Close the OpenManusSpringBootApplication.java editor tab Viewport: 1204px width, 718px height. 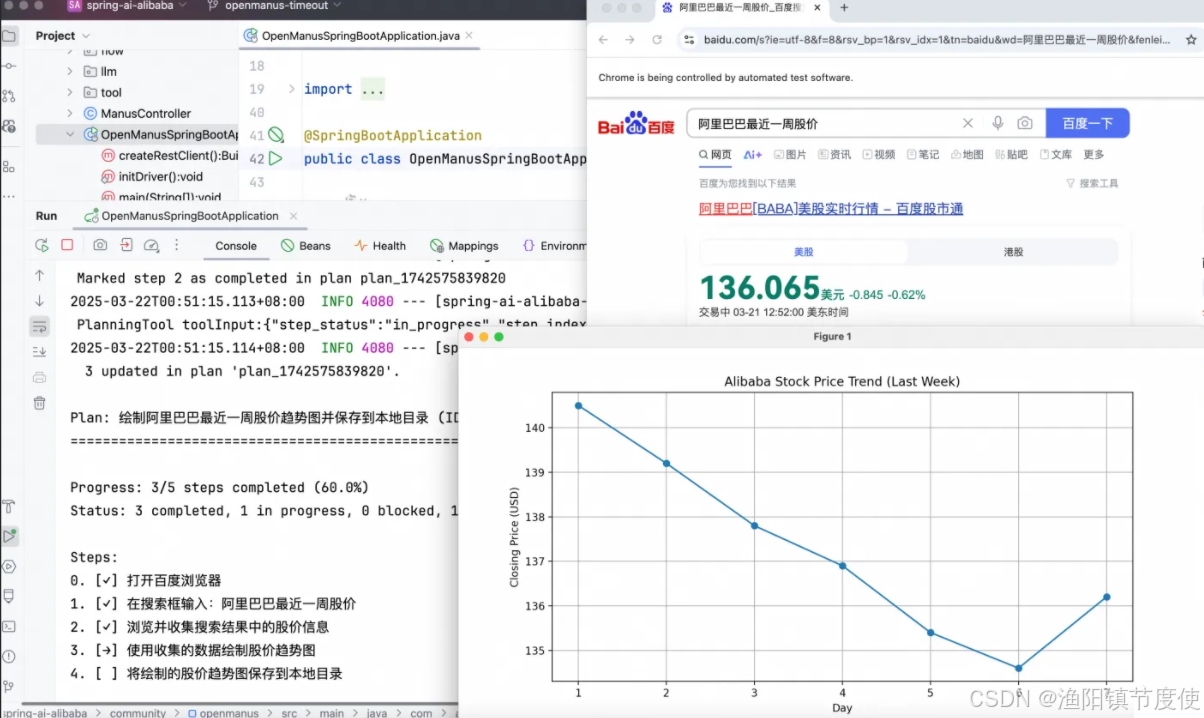pos(468,36)
